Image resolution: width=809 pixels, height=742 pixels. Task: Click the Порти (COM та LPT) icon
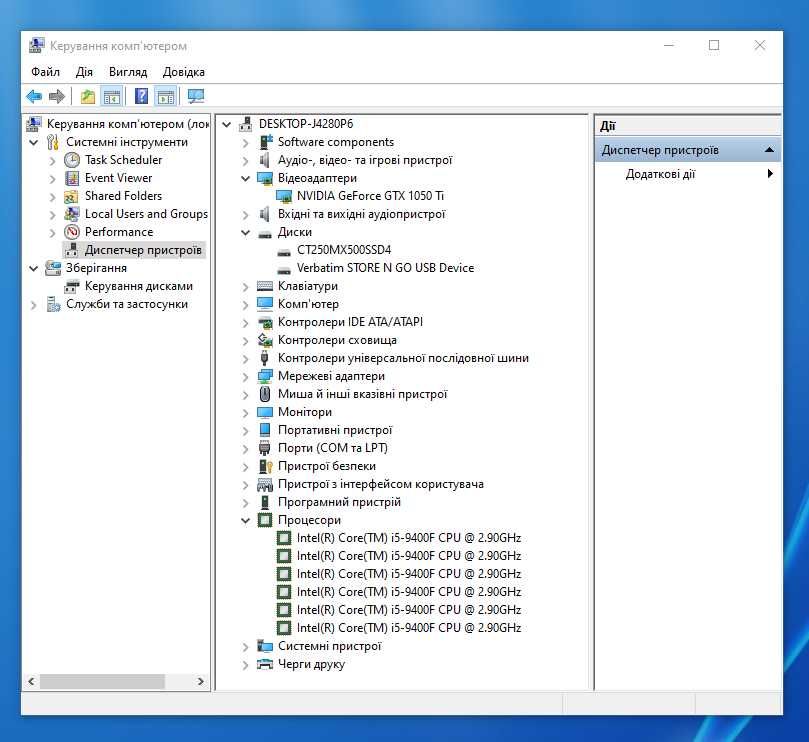(265, 448)
